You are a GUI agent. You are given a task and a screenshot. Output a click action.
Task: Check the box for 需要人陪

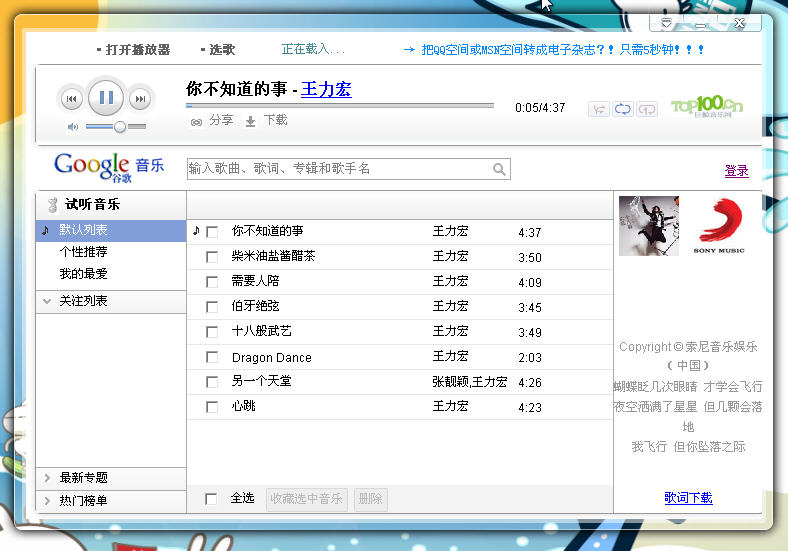(212, 282)
